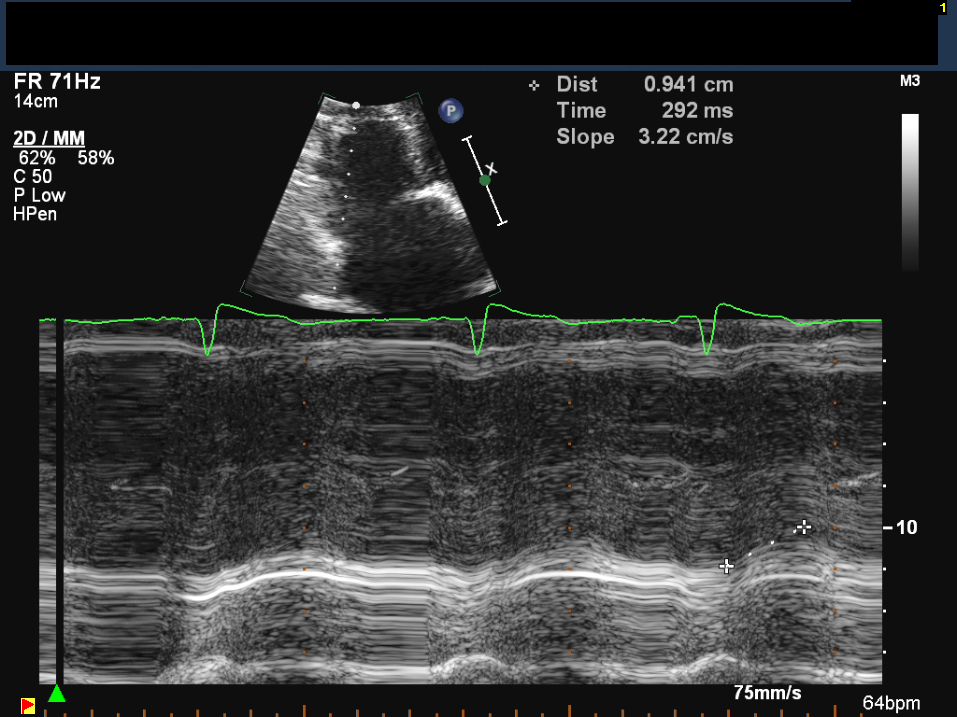Click the yellow number 1 indicator

[942, 8]
